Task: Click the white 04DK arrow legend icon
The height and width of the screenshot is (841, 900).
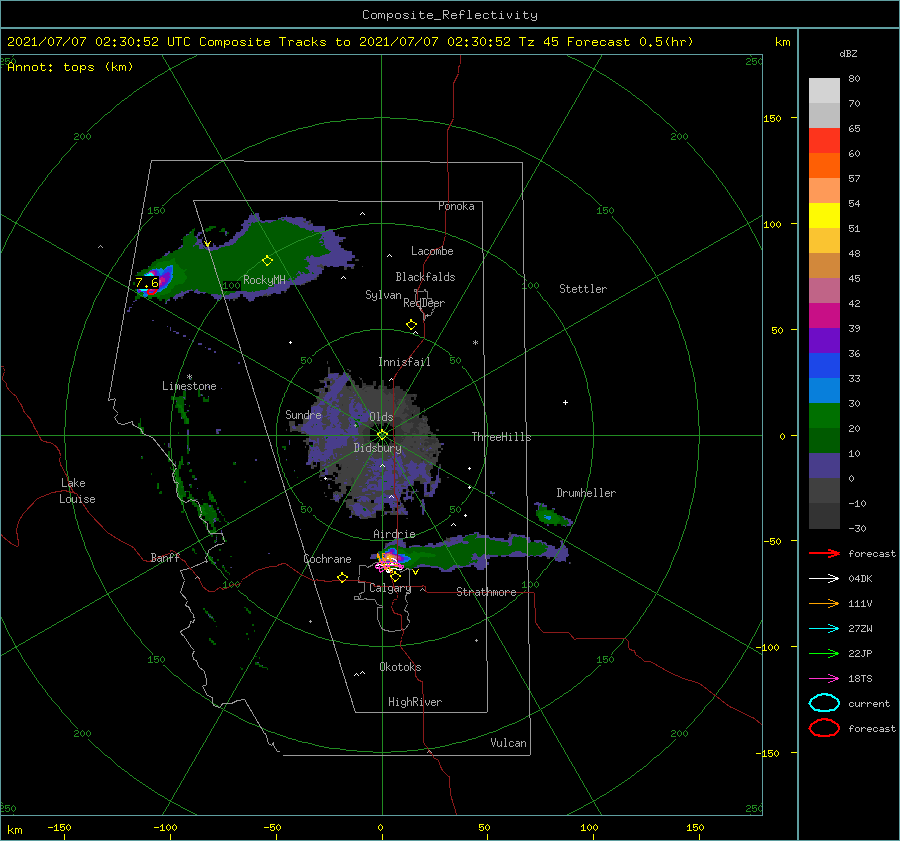Action: click(x=824, y=579)
